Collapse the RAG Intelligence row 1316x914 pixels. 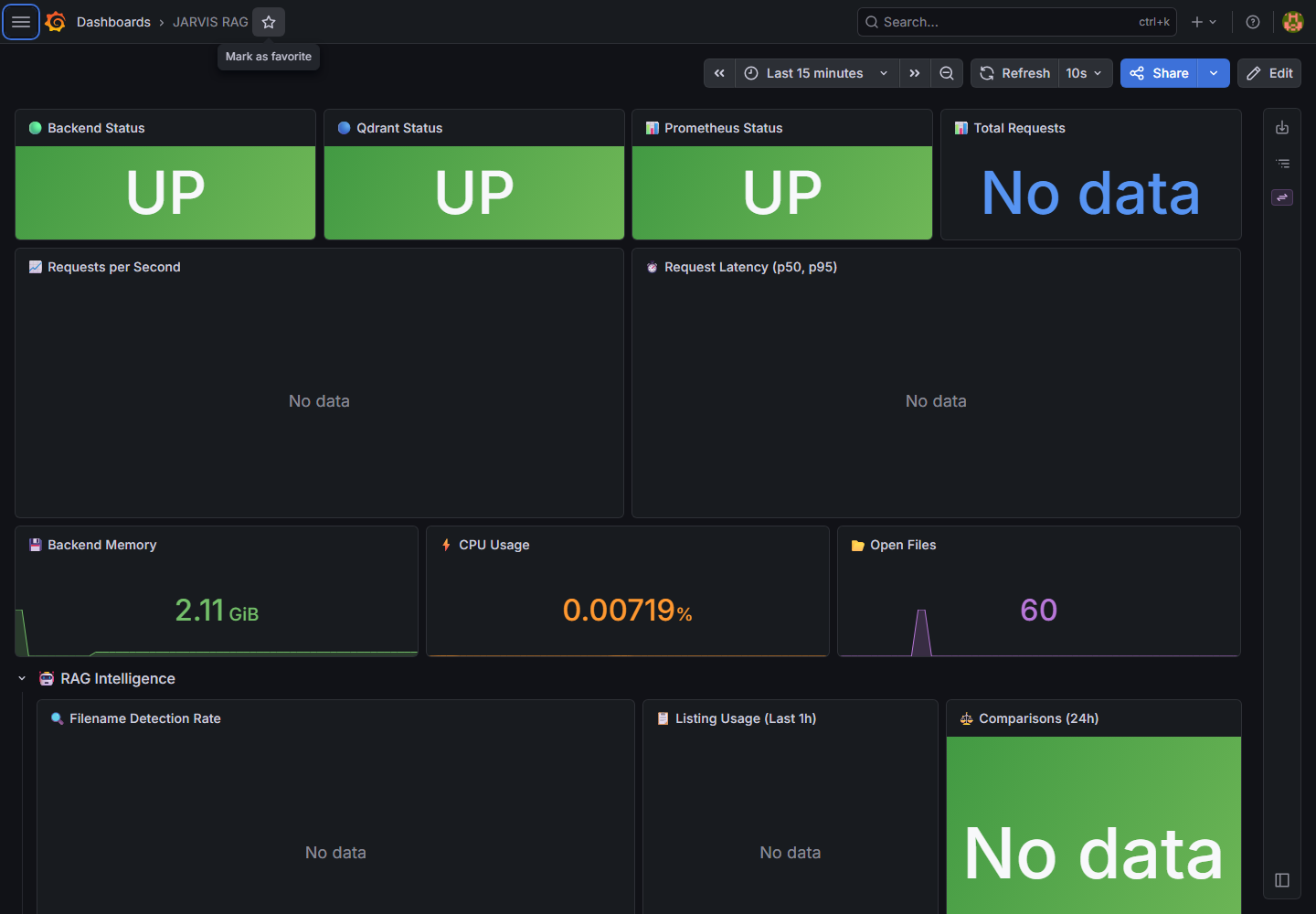click(x=22, y=678)
